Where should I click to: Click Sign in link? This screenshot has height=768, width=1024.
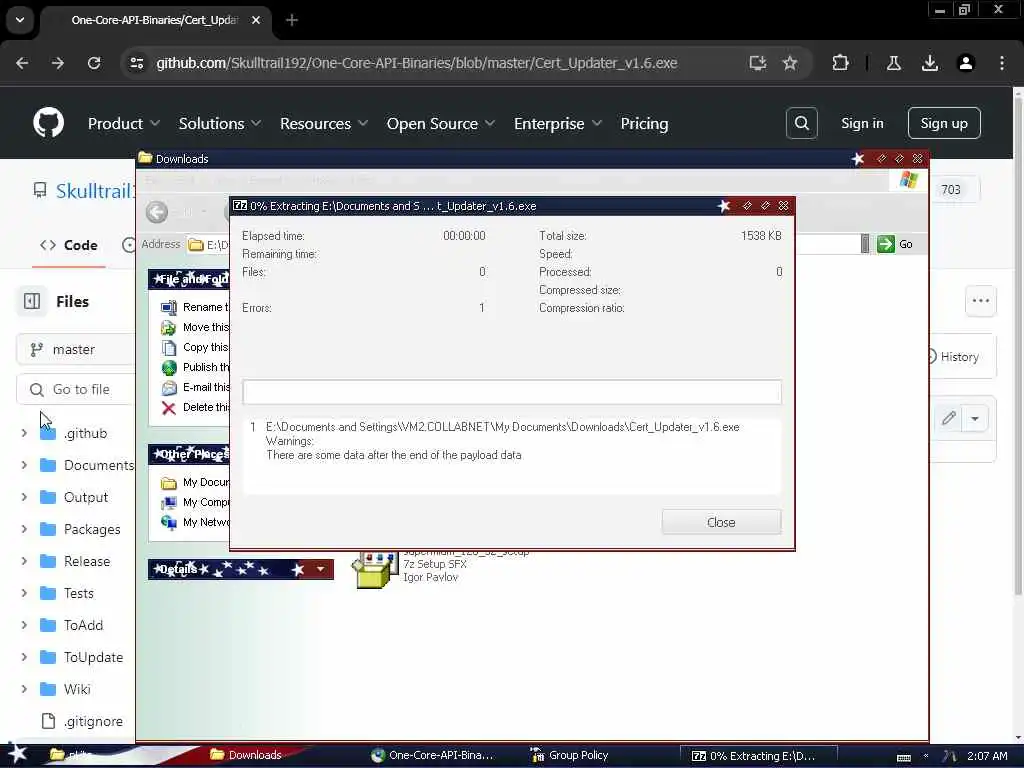(862, 123)
